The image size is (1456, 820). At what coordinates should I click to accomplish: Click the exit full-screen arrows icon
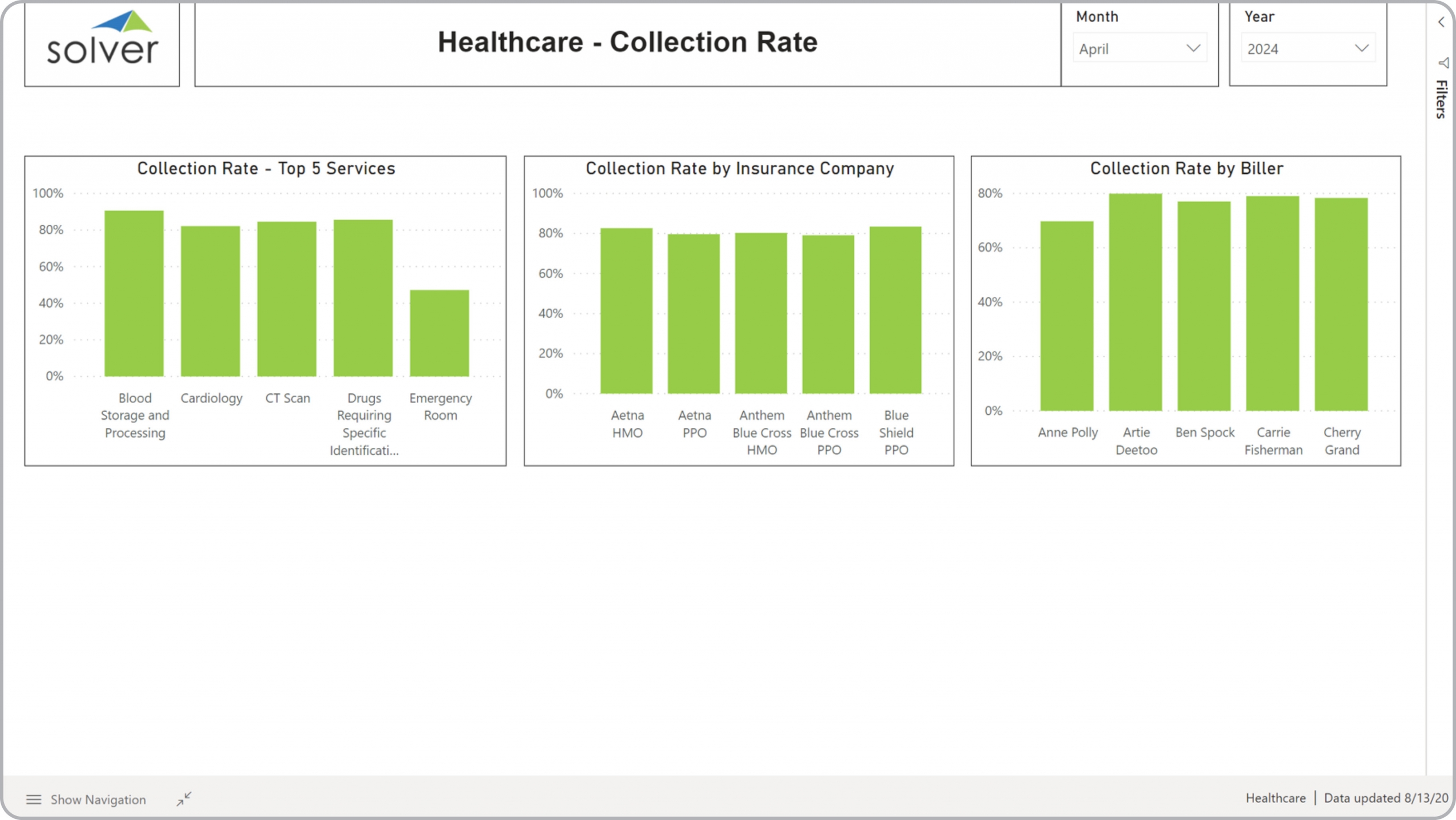[x=184, y=799]
